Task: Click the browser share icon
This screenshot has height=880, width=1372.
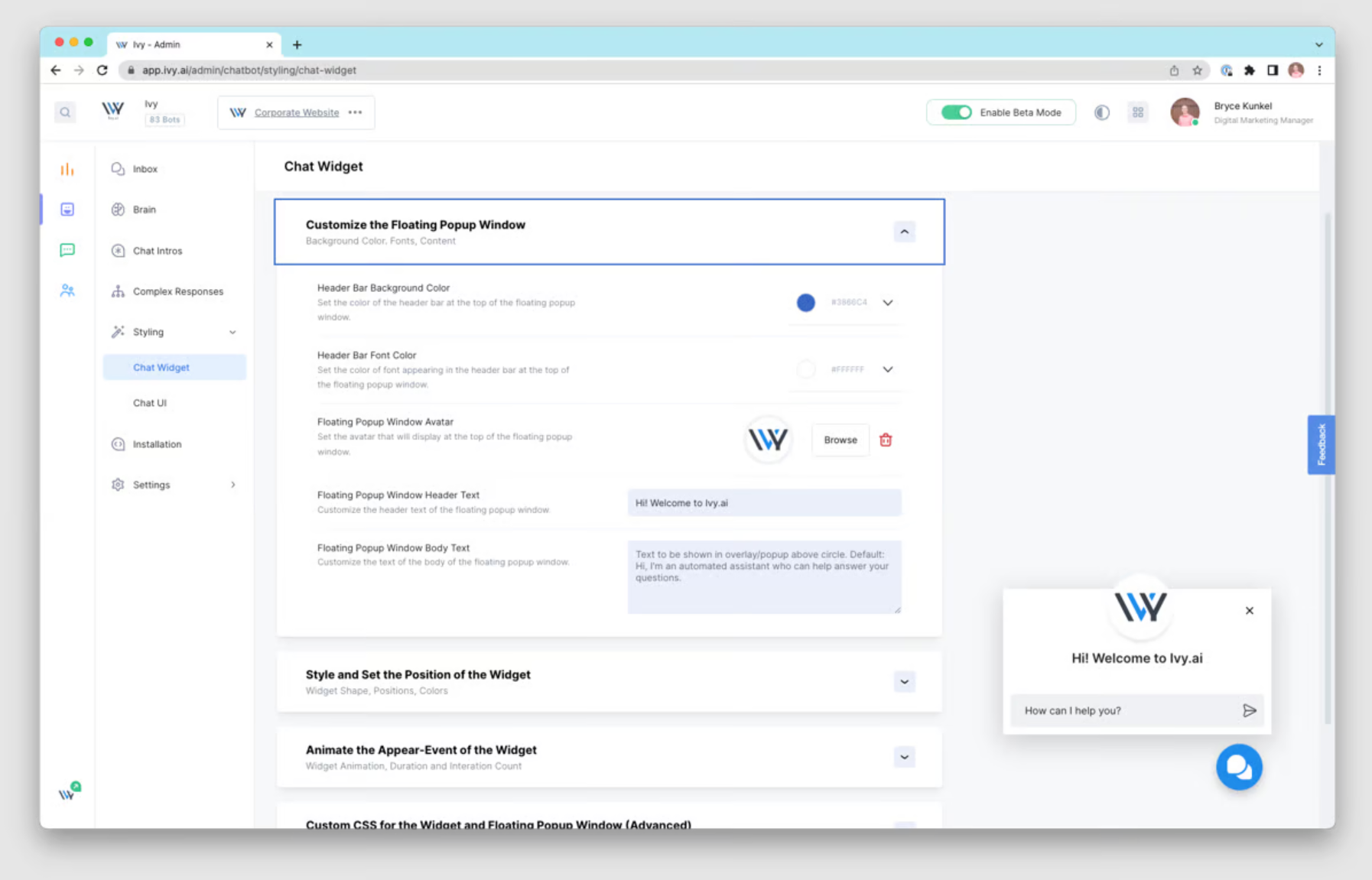Action: [1174, 70]
